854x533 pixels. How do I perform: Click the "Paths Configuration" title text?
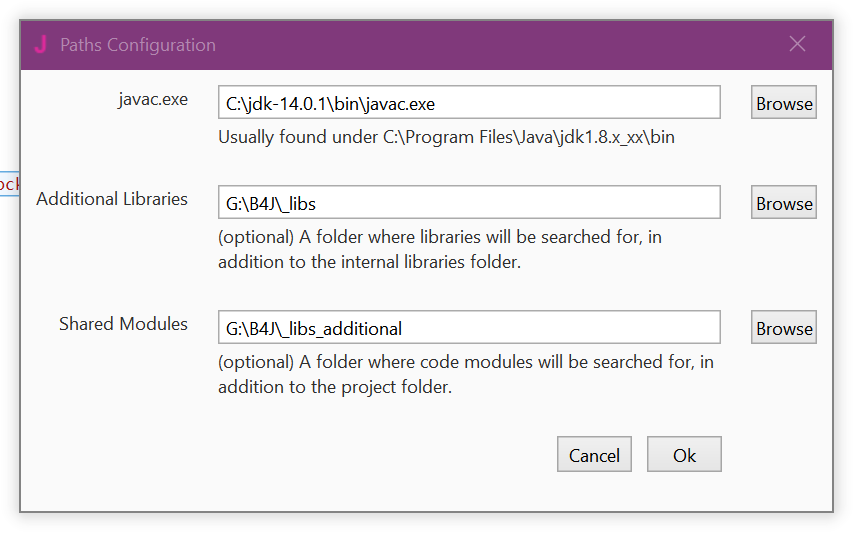coord(138,45)
